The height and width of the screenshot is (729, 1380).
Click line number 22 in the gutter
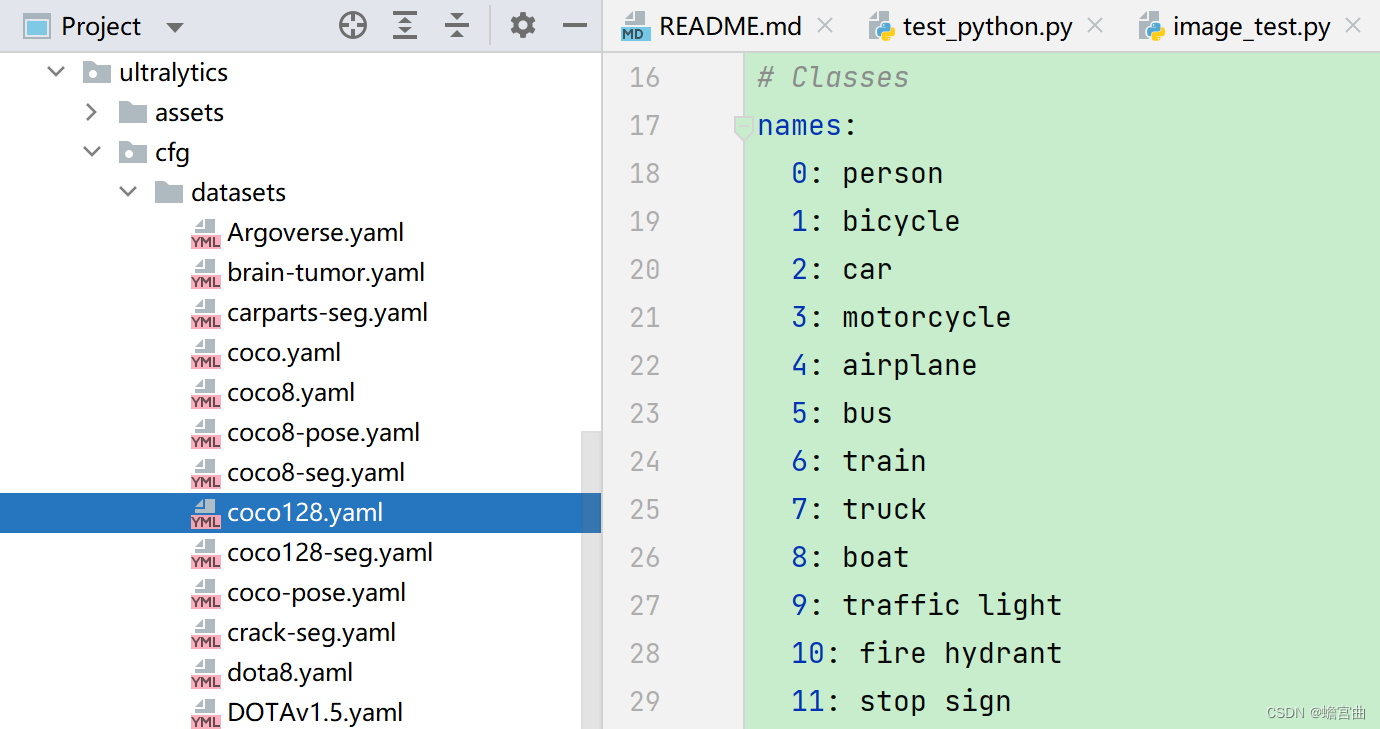645,366
